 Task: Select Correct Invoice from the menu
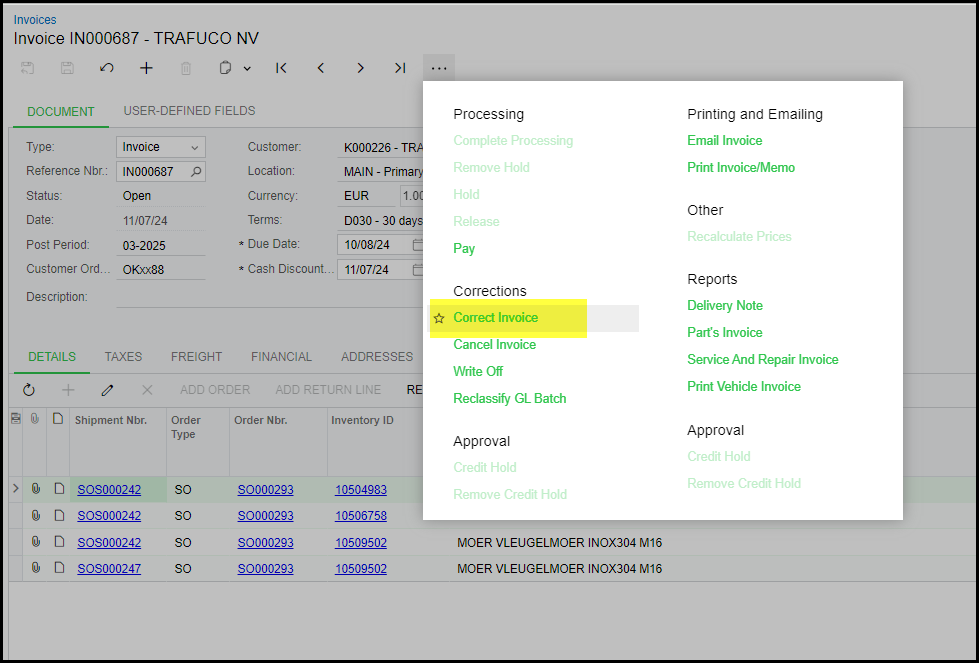pyautogui.click(x=496, y=318)
